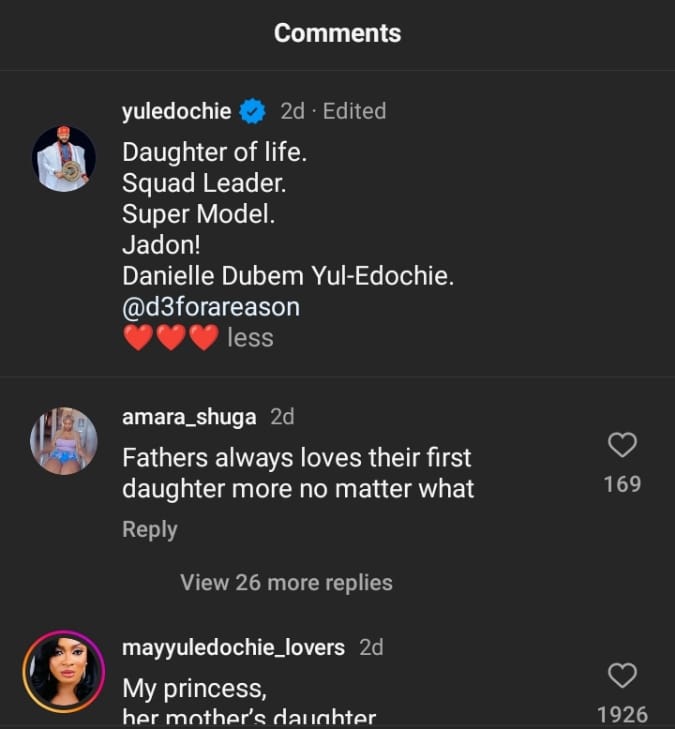Like mayyuledochie_lovers' comment with the heart
The height and width of the screenshot is (729, 675).
622,676
